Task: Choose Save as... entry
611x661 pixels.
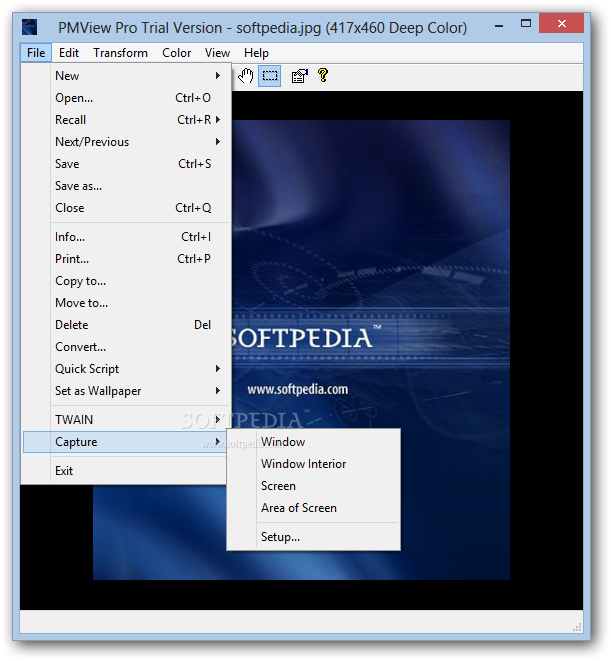Action: [127, 186]
